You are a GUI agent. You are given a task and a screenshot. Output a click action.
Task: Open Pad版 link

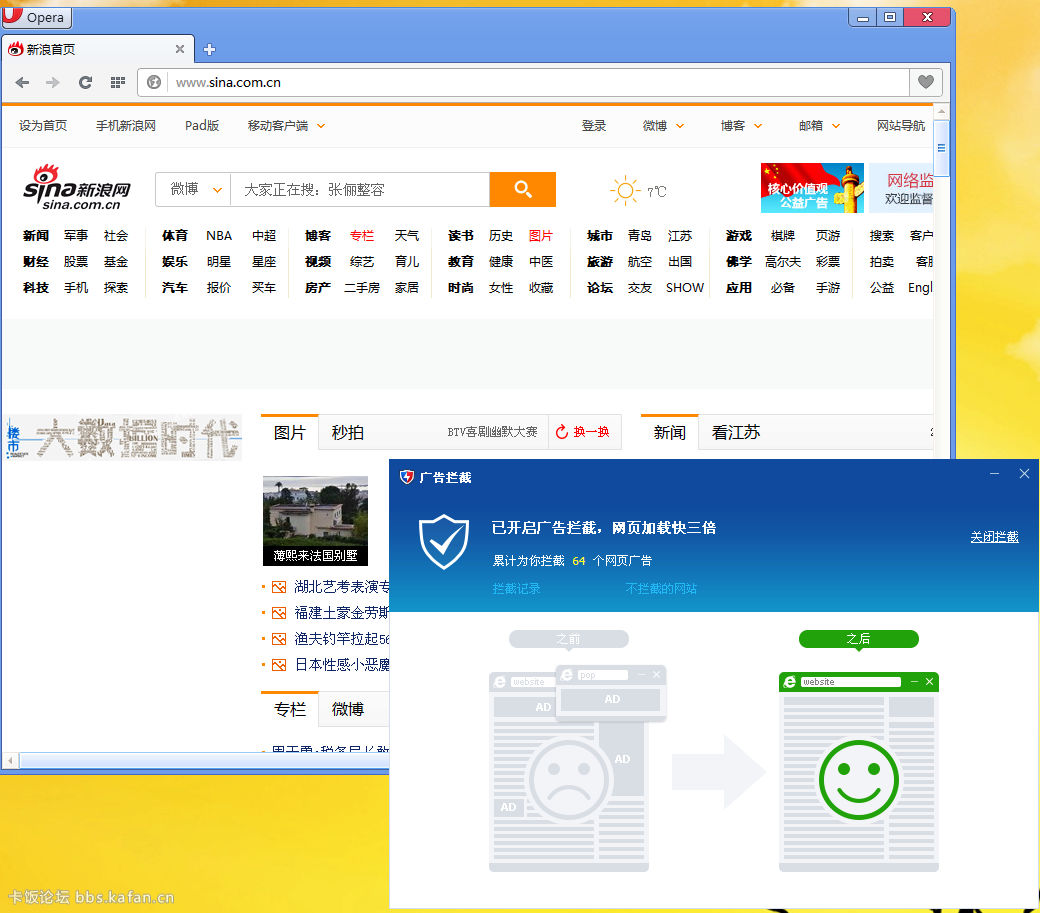point(202,126)
